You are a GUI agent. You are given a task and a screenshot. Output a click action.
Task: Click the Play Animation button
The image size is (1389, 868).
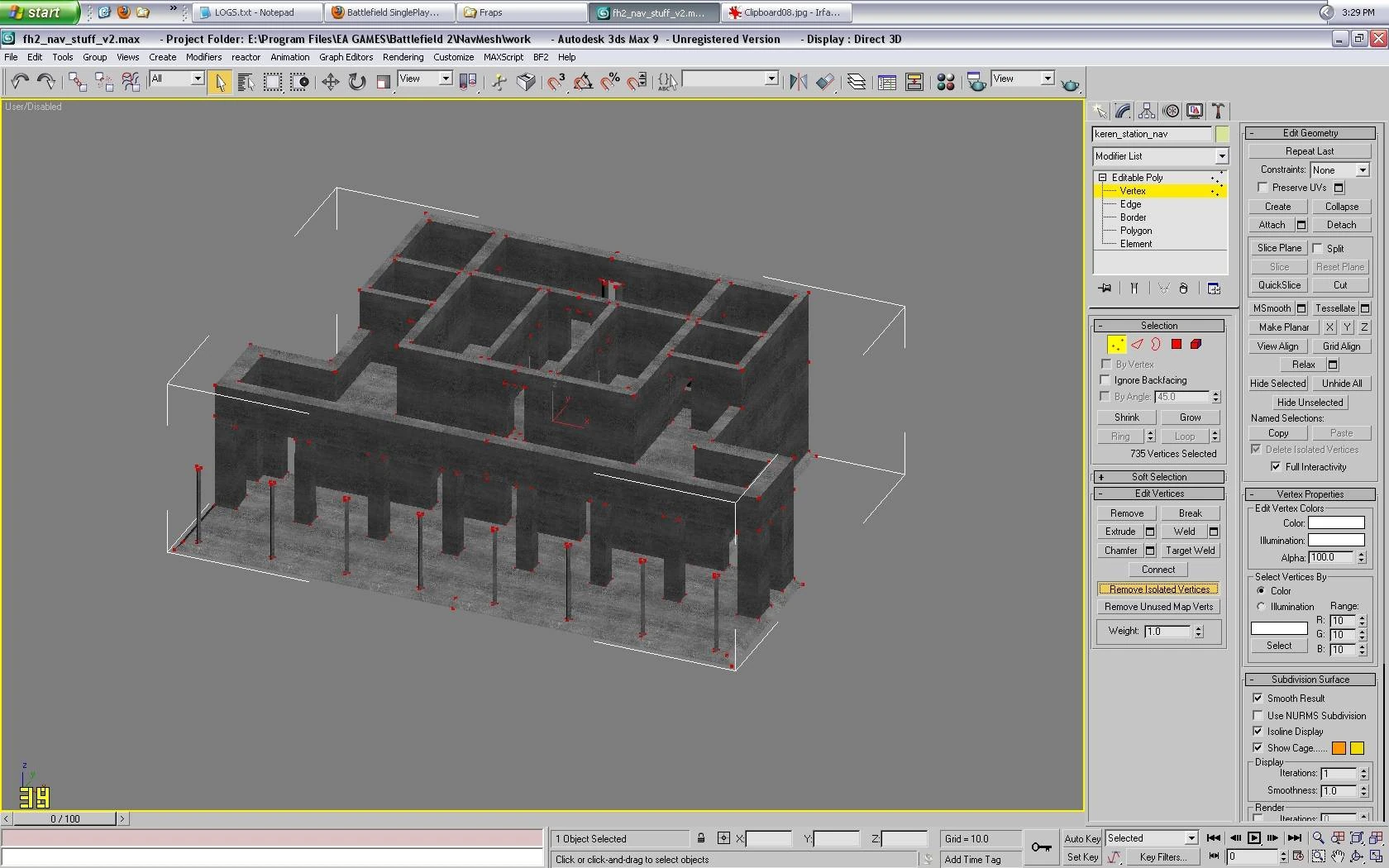[x=1254, y=838]
